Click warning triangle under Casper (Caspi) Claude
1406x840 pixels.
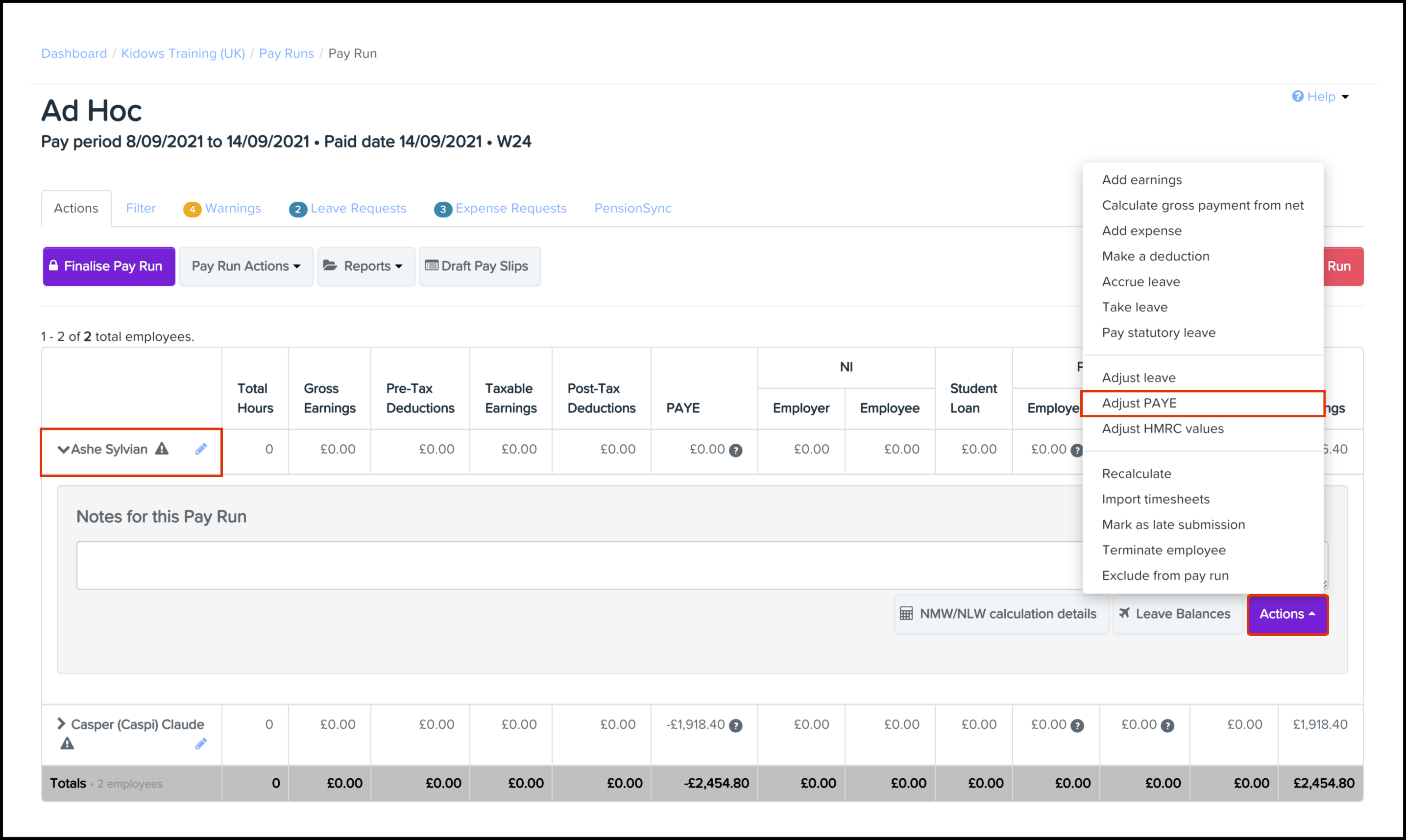[67, 744]
